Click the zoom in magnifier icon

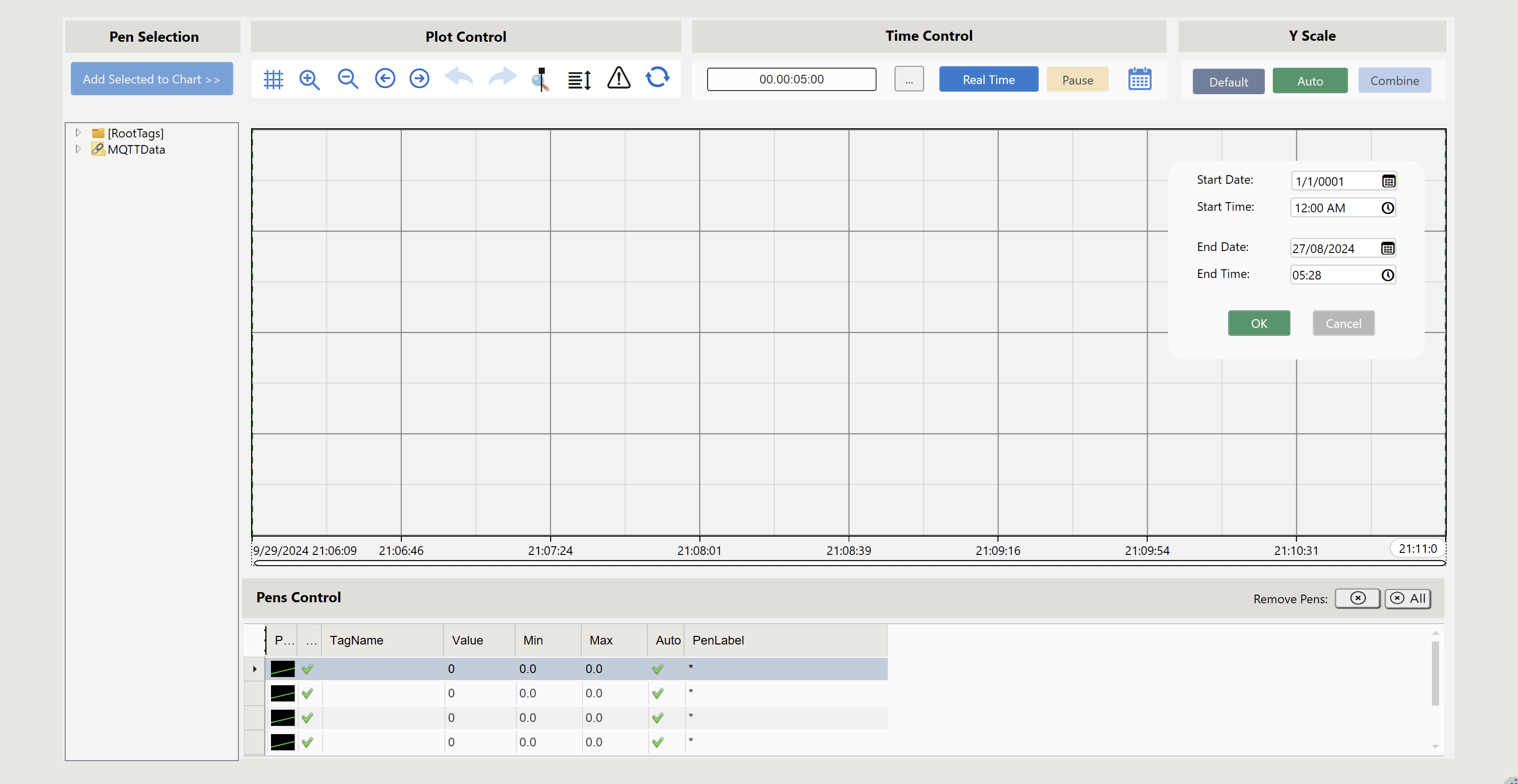click(x=309, y=79)
